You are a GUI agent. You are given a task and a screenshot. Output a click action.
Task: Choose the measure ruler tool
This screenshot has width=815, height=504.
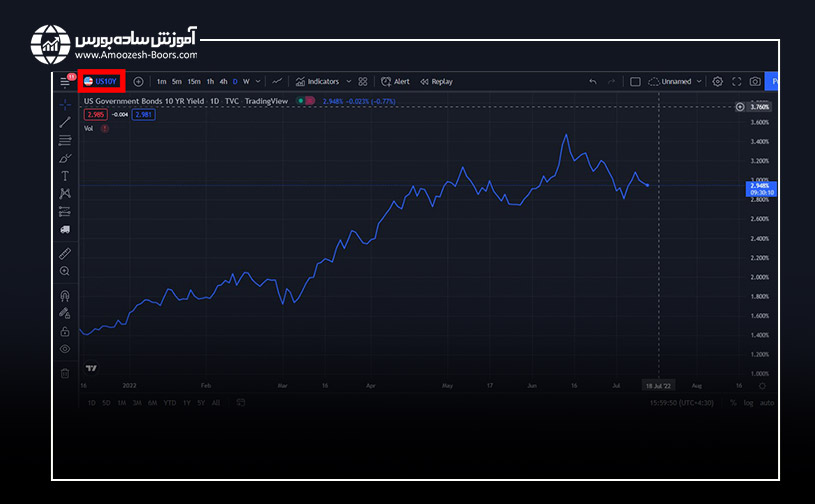point(65,254)
